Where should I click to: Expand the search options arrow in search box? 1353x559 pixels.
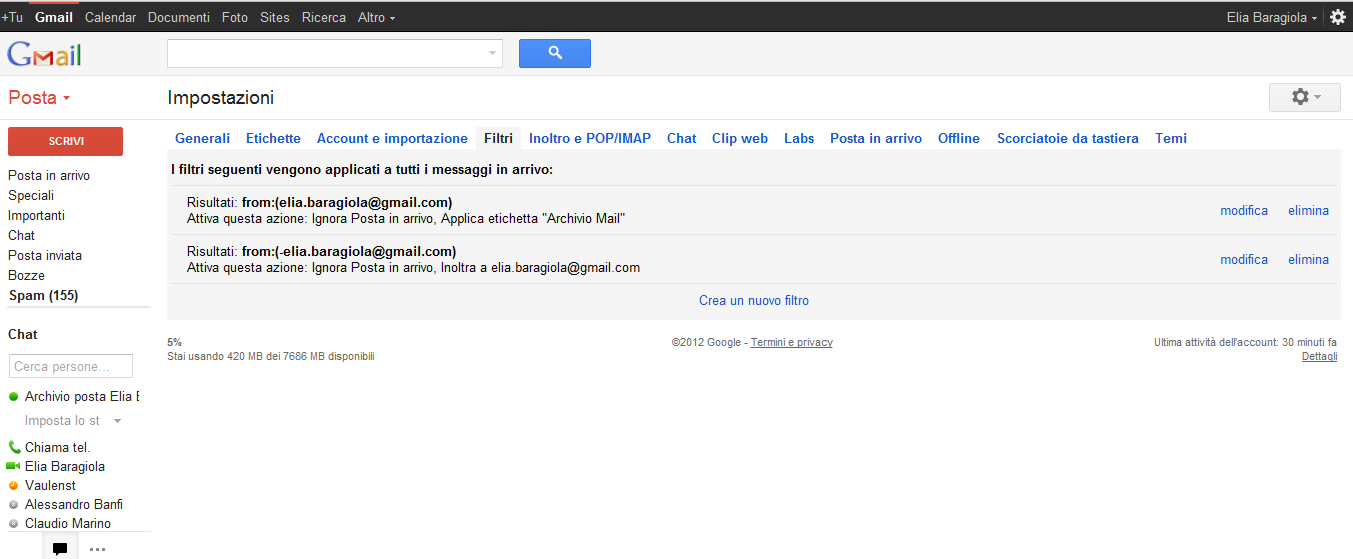(492, 54)
